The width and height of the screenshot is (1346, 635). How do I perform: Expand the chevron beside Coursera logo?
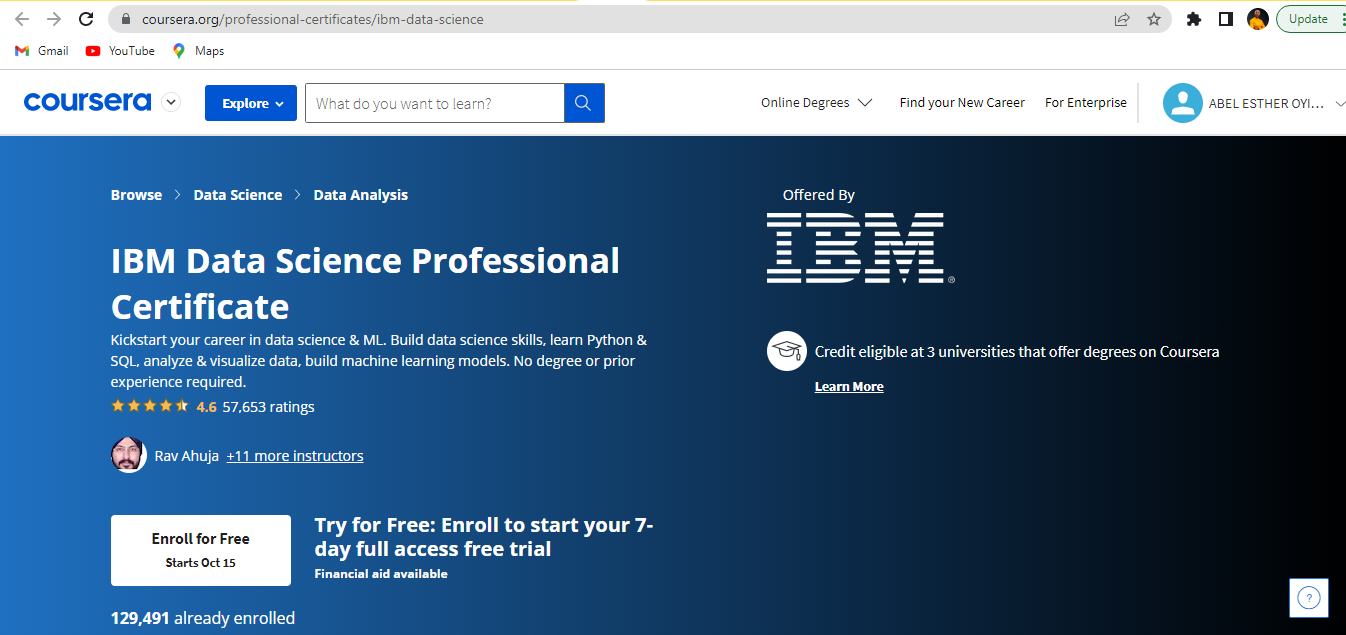pos(171,102)
